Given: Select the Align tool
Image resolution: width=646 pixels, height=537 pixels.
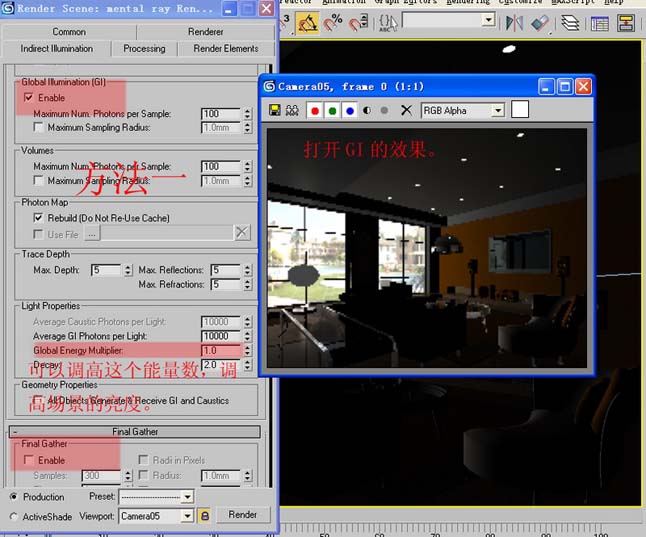Looking at the screenshot, I should [x=540, y=23].
